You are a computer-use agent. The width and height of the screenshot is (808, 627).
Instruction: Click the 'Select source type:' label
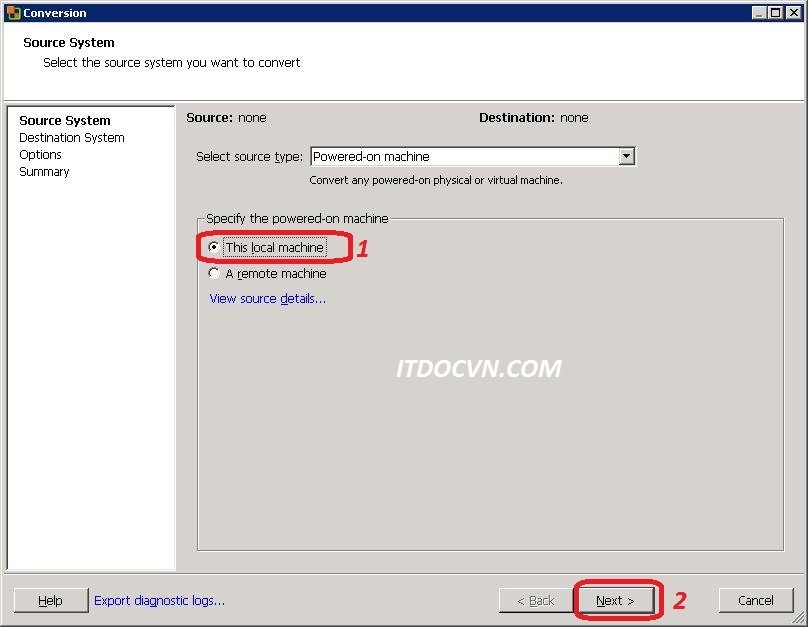(249, 156)
